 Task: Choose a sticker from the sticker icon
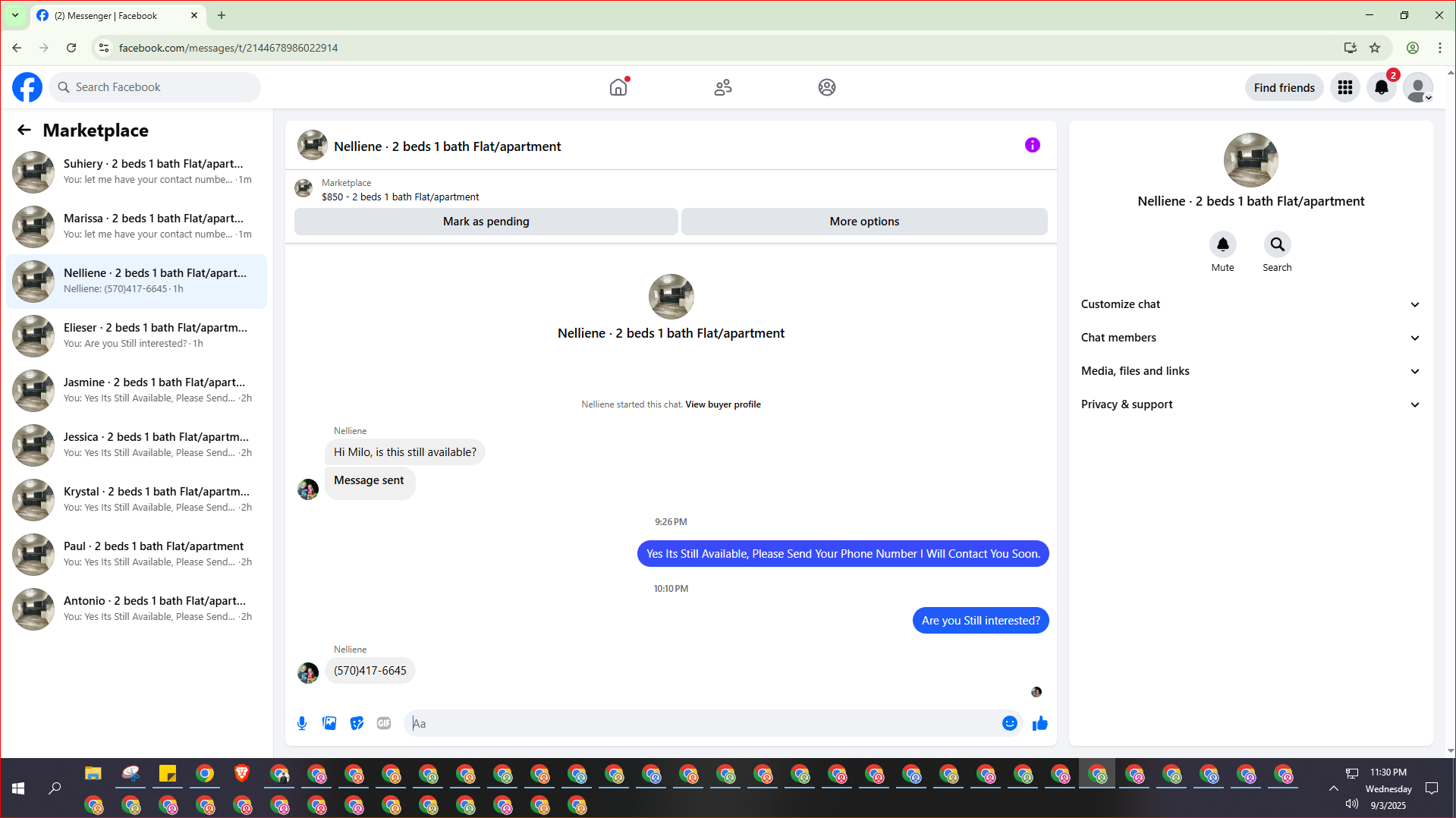pos(357,723)
